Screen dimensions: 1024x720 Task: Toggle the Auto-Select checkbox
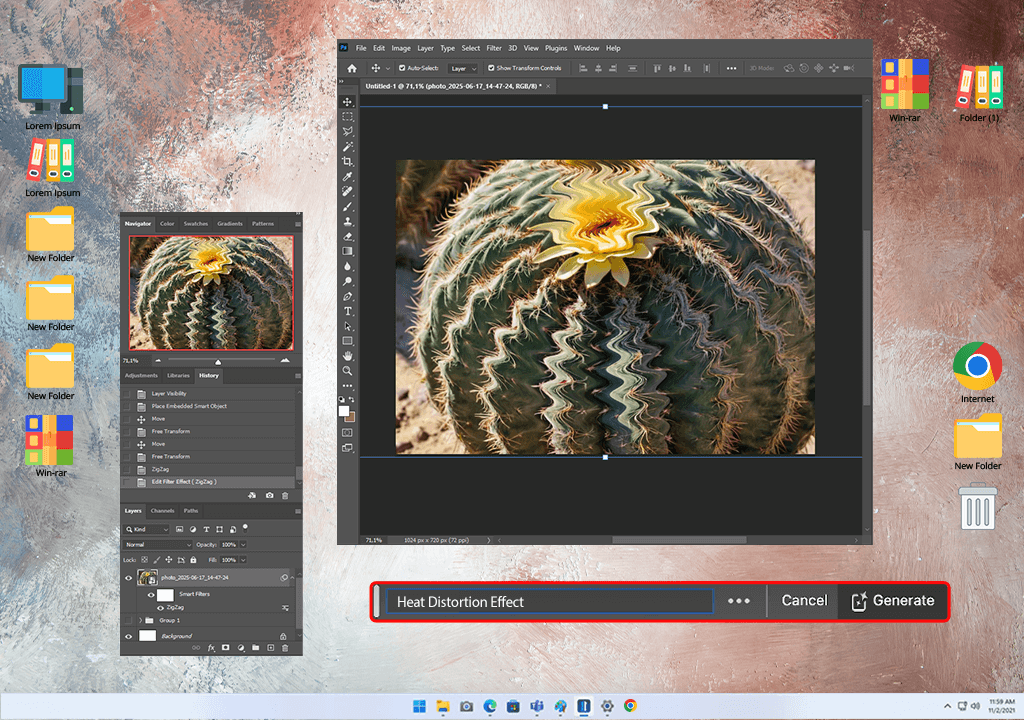click(x=402, y=68)
